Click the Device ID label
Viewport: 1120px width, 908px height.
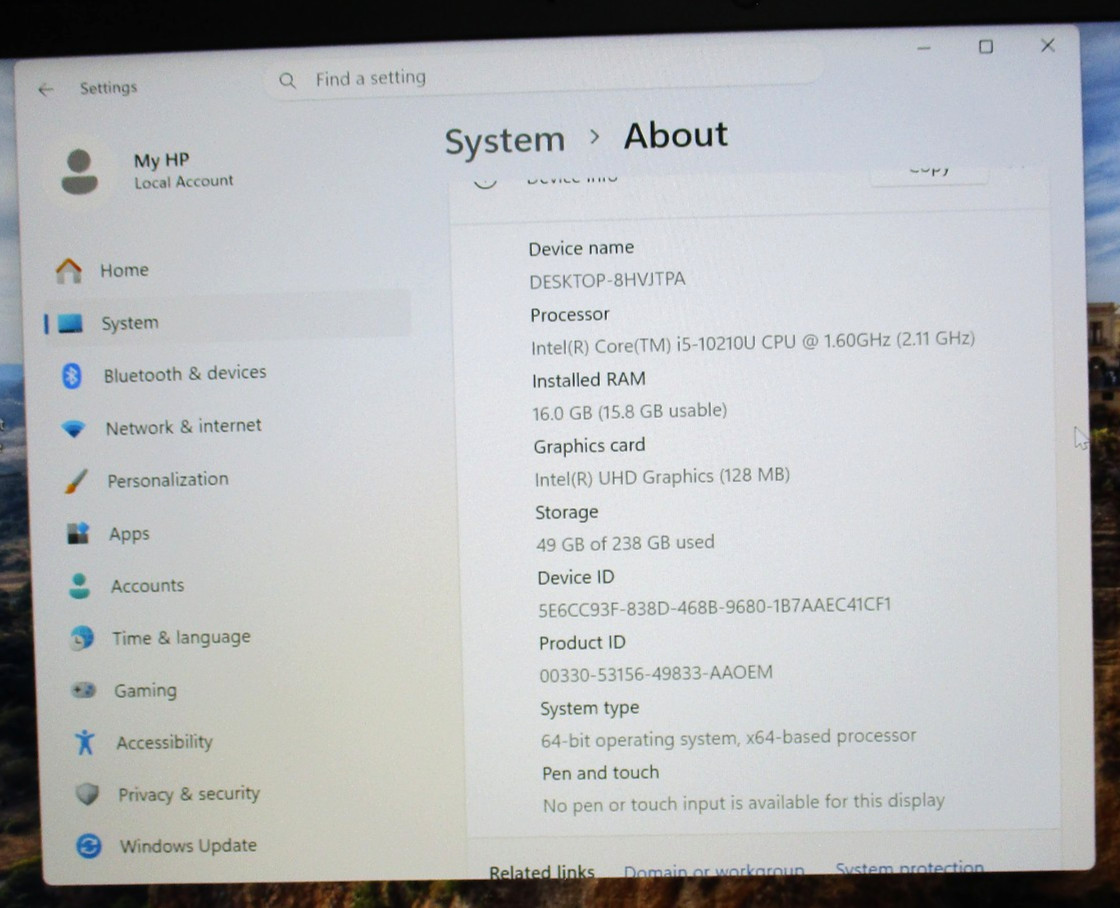(576, 577)
